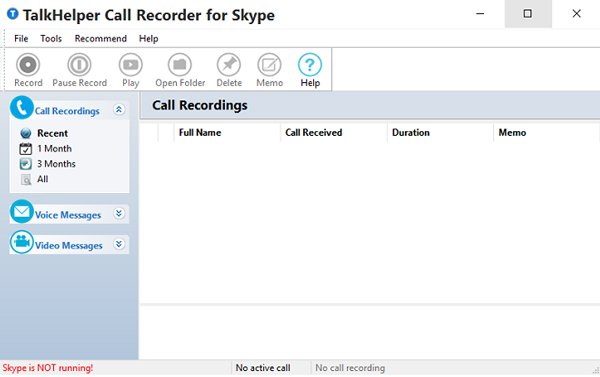
Task: Click the Call Recordings phone icon
Action: [x=22, y=108]
